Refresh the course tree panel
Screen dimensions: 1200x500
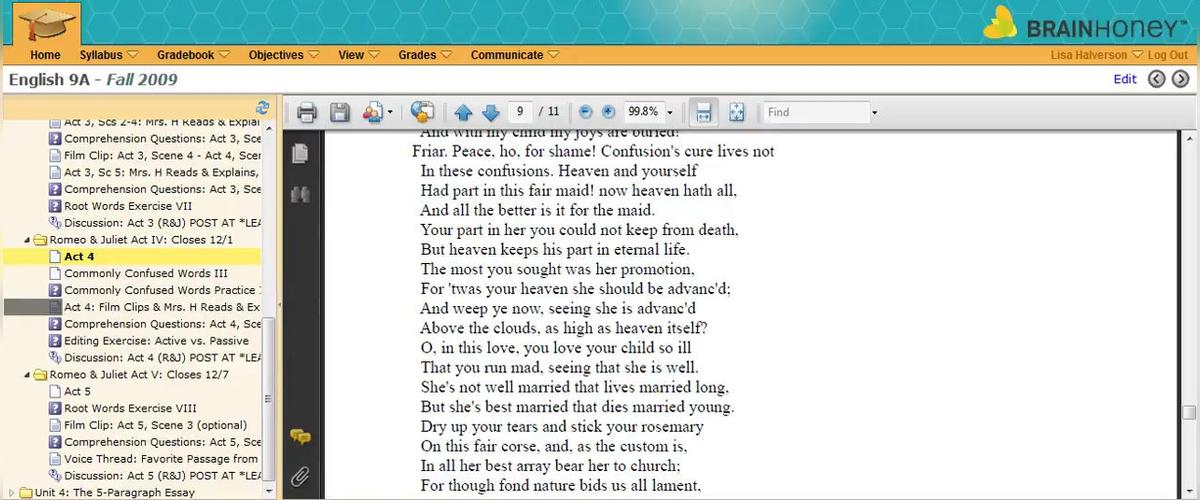click(263, 106)
